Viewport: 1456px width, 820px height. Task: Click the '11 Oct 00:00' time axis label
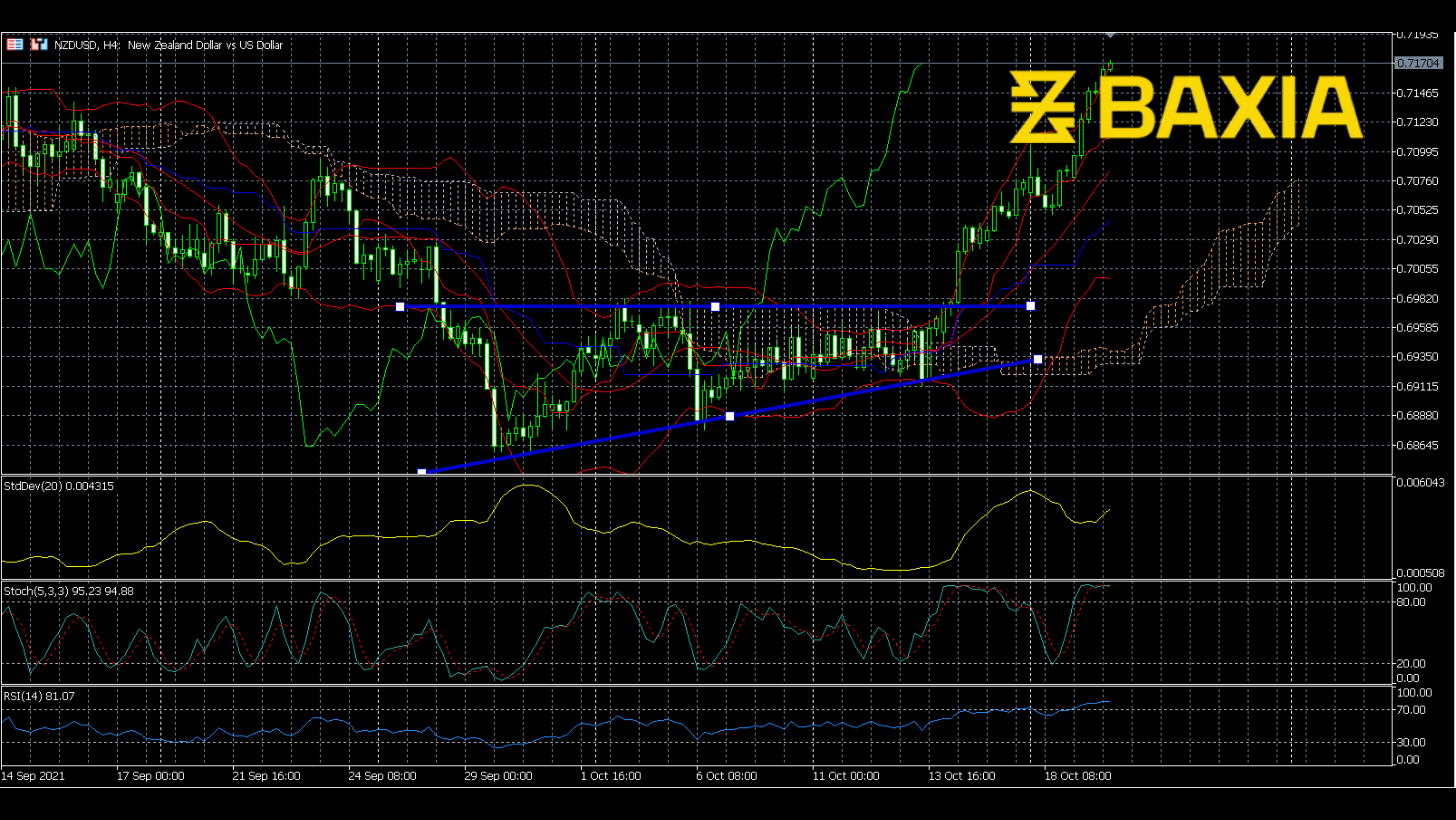(845, 776)
